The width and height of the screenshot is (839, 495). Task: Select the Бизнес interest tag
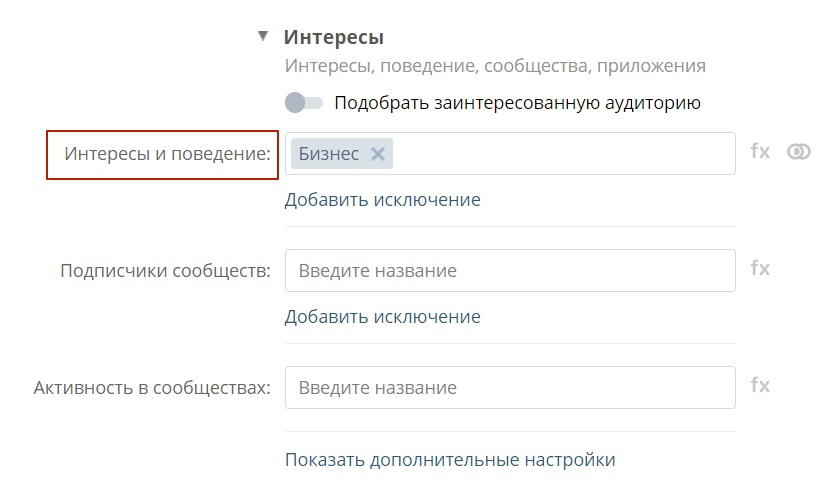click(x=329, y=154)
